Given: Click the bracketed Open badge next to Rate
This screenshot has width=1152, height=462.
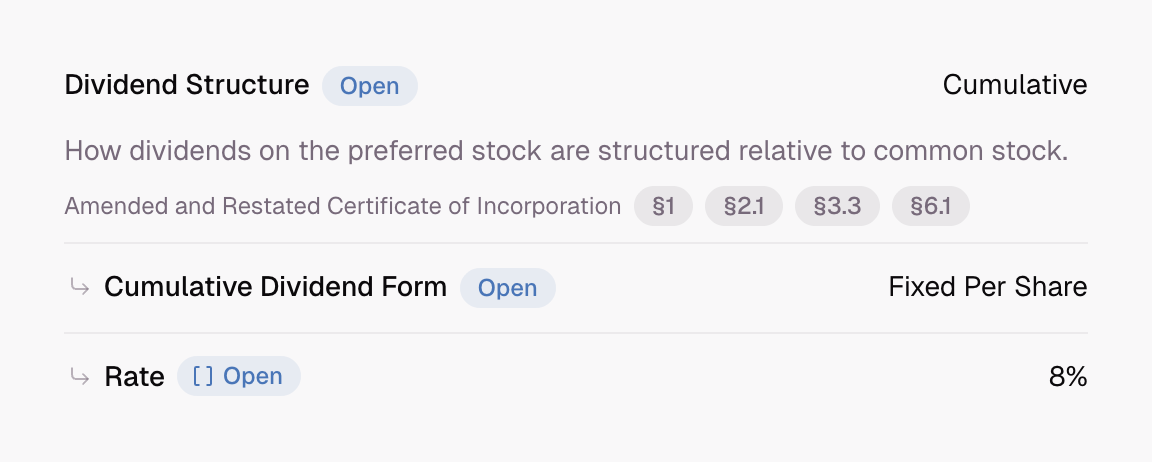Looking at the screenshot, I should [x=239, y=376].
